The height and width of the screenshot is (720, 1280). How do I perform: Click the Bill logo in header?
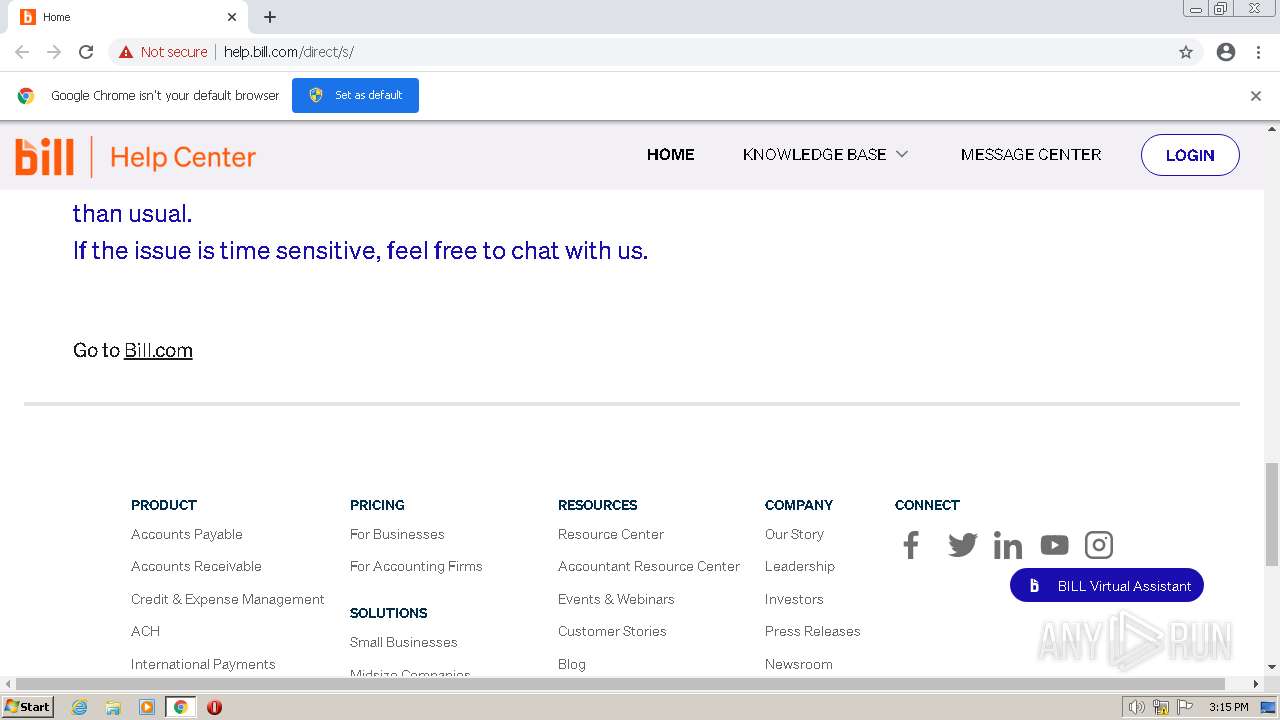pyautogui.click(x=45, y=157)
